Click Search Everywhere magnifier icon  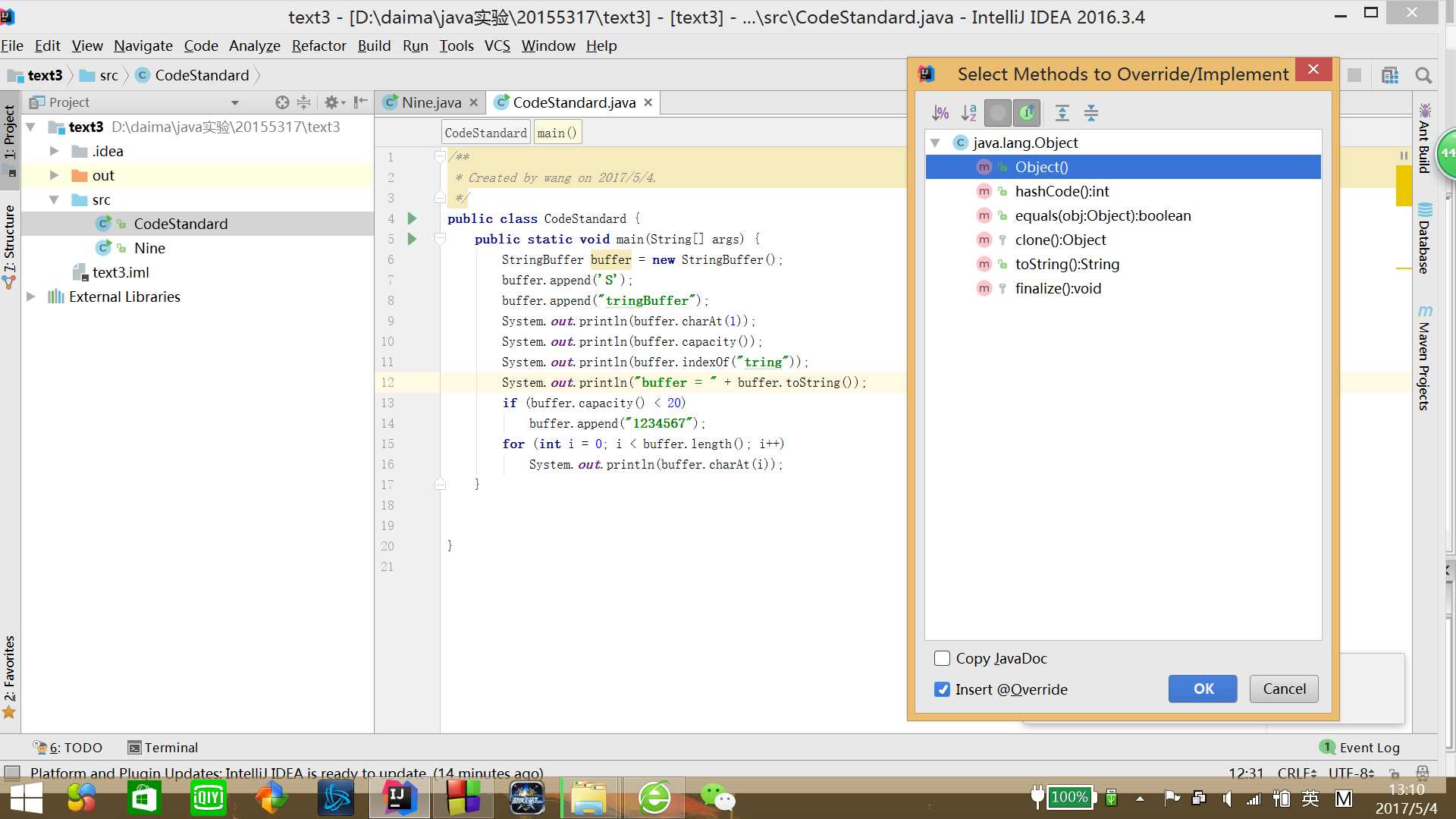(1423, 75)
